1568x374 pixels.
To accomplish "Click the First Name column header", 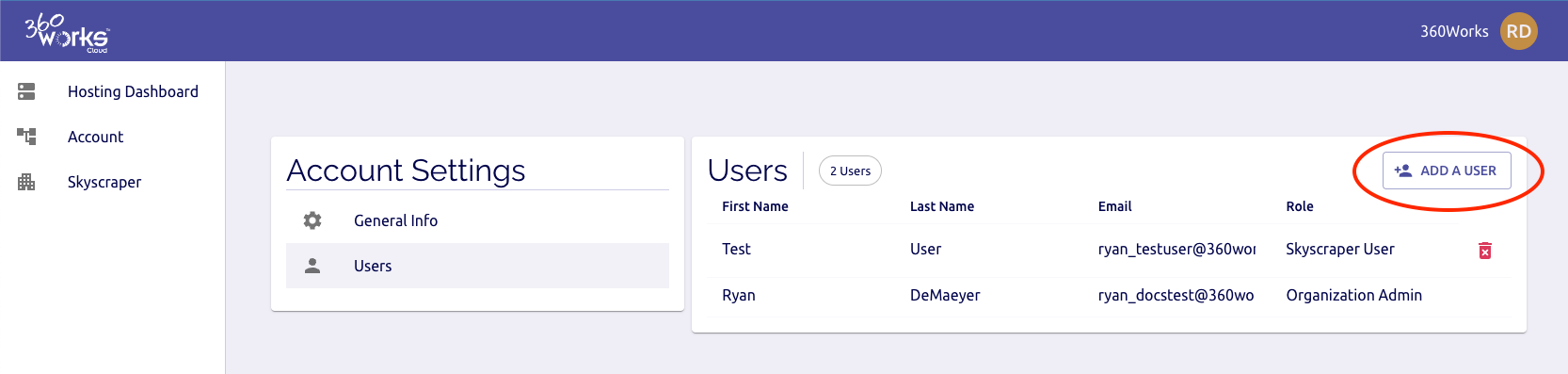I will click(x=755, y=206).
